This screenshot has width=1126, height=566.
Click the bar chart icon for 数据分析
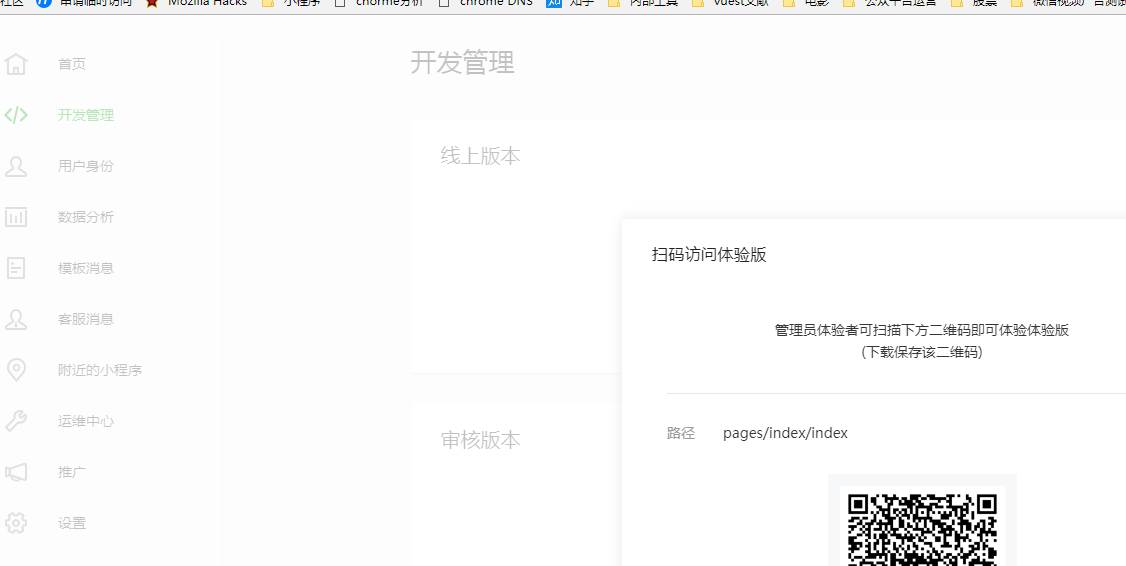(16, 217)
